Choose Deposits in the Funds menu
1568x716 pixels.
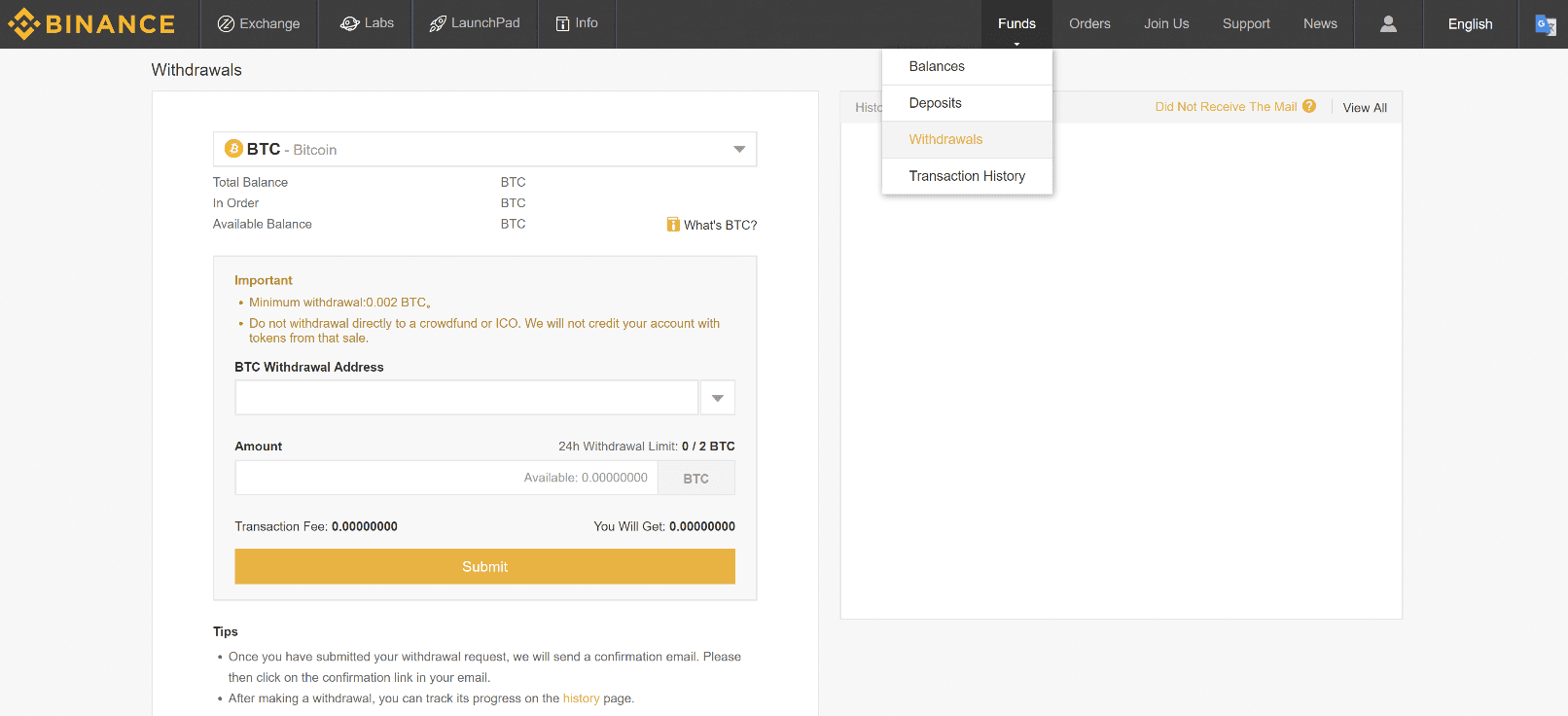pos(935,103)
